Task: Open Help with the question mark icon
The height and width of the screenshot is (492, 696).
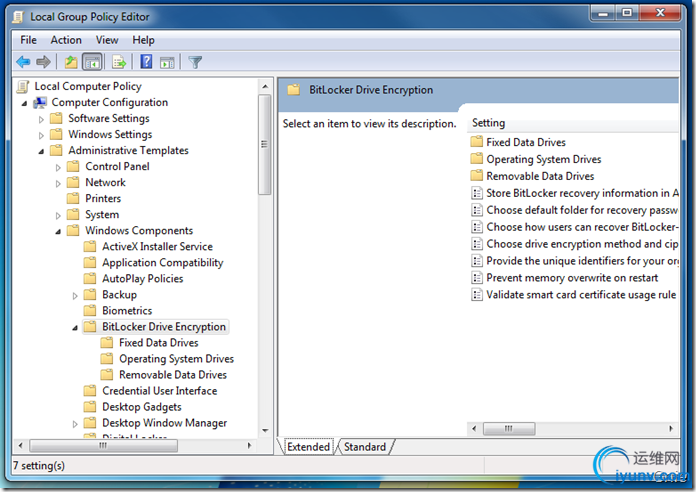Action: point(146,62)
